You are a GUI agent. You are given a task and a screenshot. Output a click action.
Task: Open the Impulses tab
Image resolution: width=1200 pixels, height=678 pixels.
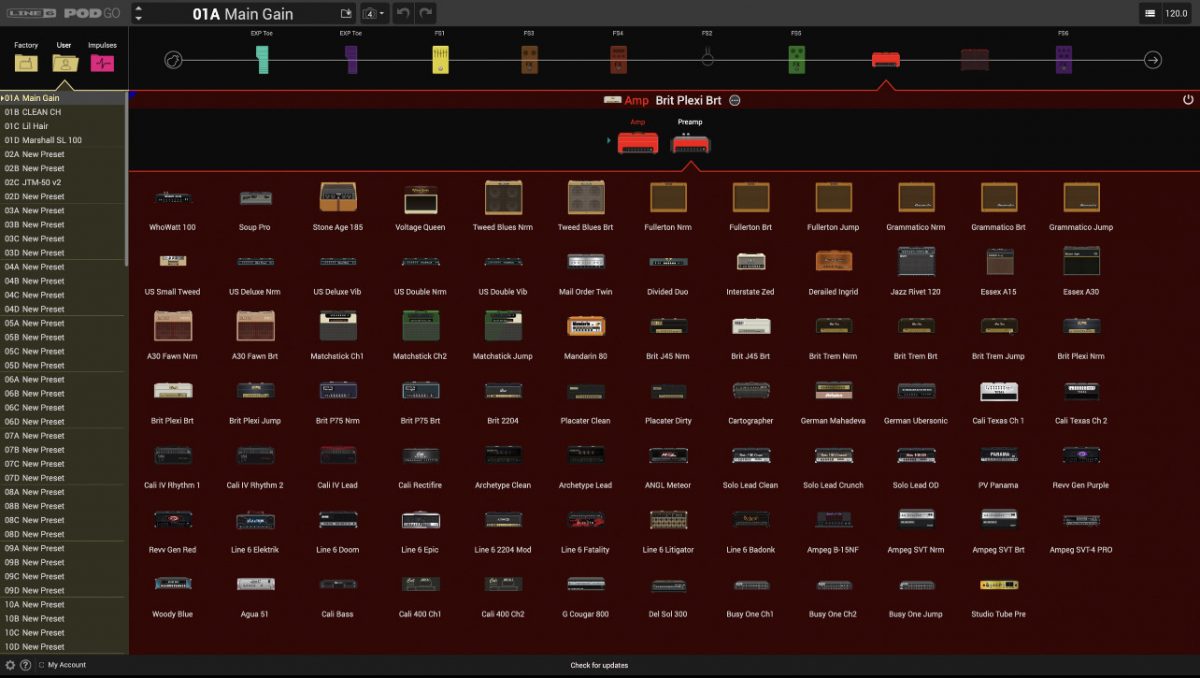coord(102,57)
